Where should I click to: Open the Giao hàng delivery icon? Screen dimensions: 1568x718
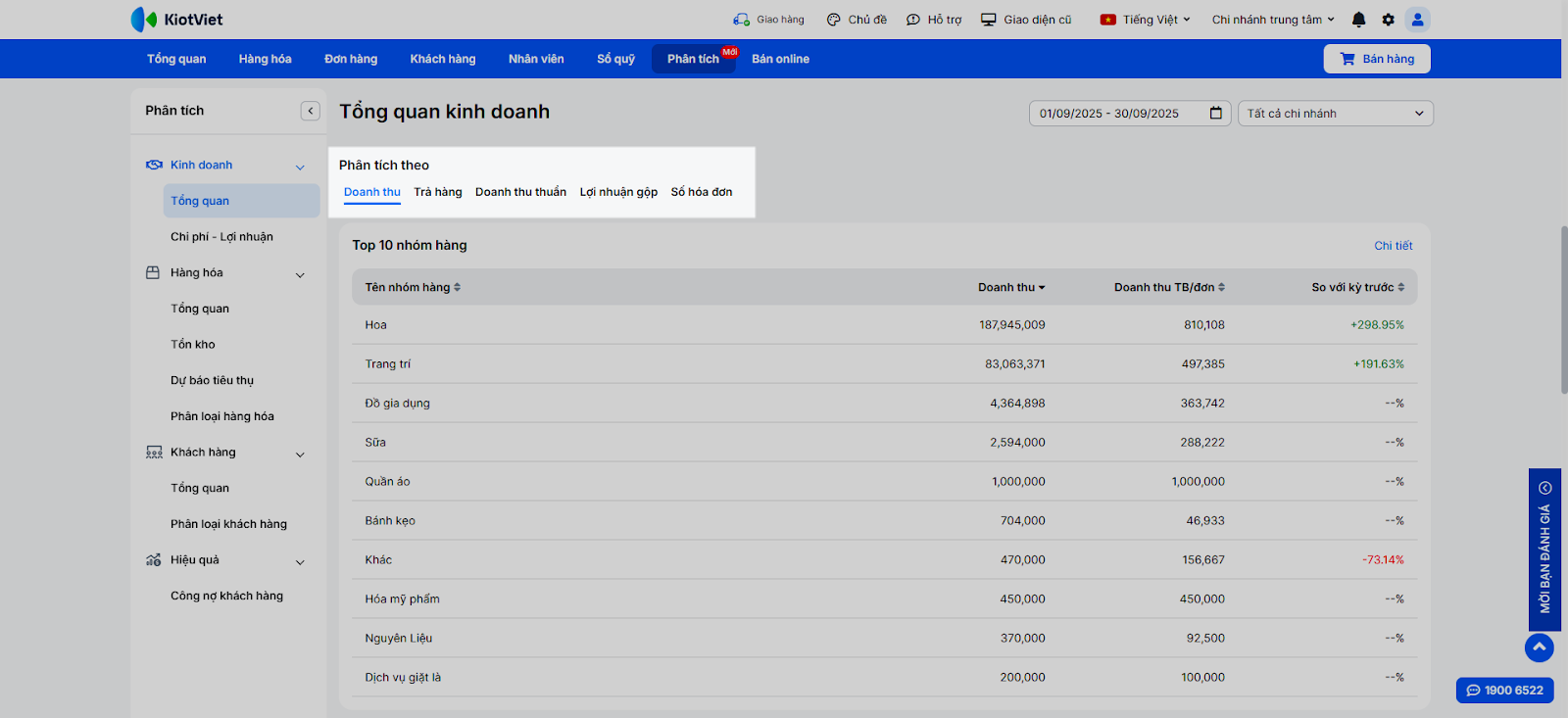pyautogui.click(x=741, y=20)
